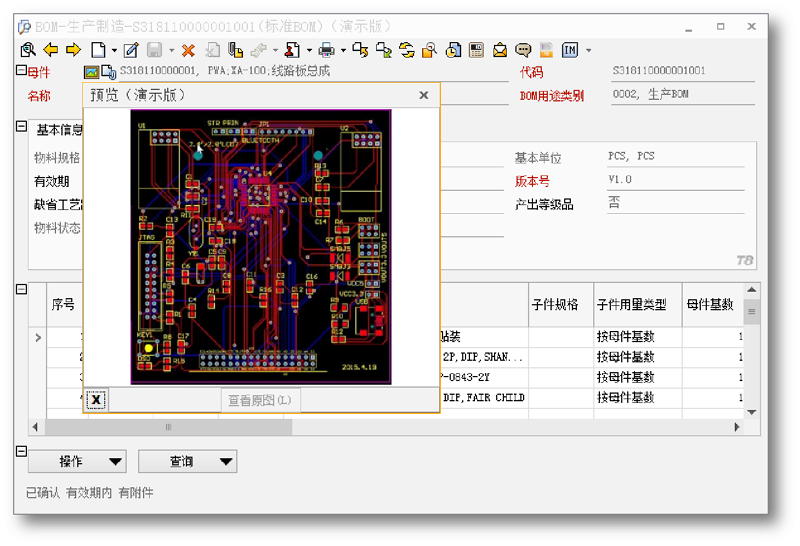Open the print options dropdown arrow
Viewport: 800px width, 546px height.
(343, 50)
